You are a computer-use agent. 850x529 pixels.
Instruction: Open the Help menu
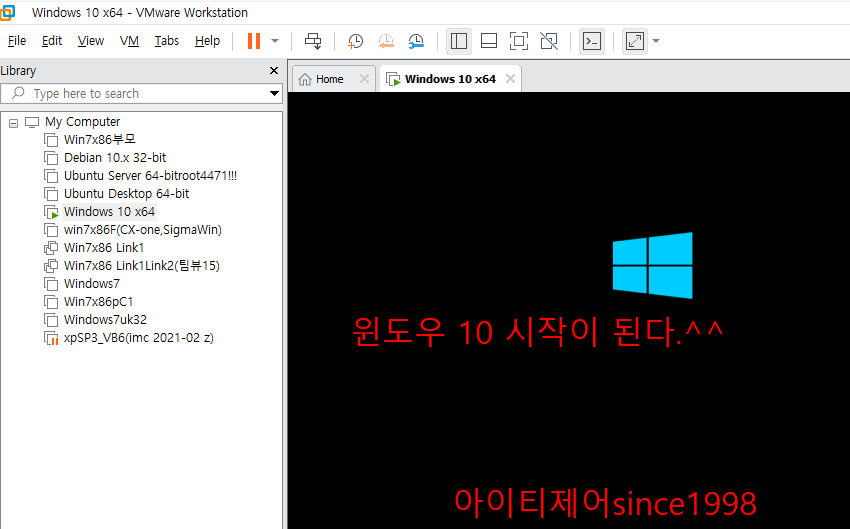[207, 41]
